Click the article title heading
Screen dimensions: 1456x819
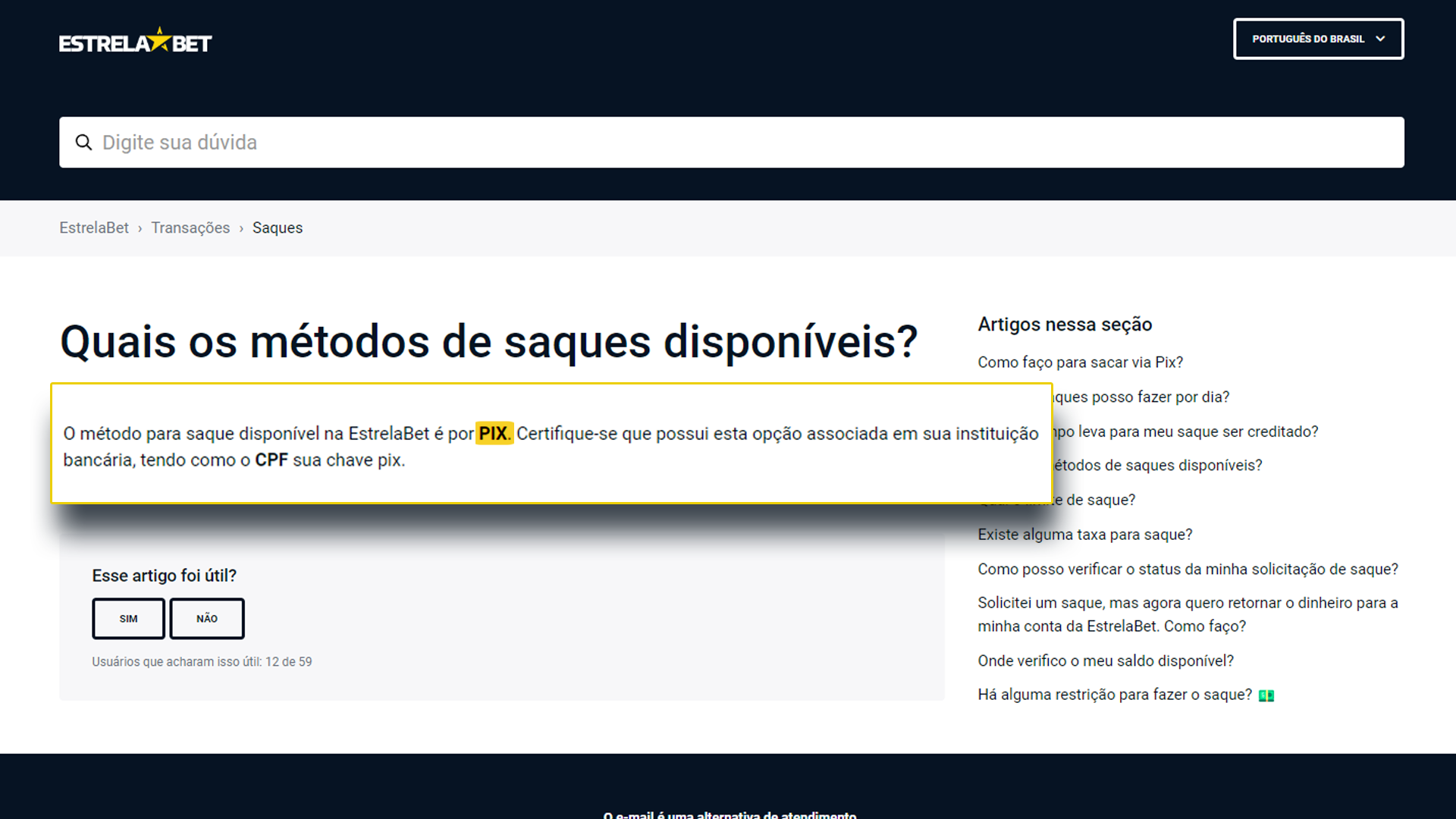pos(488,341)
